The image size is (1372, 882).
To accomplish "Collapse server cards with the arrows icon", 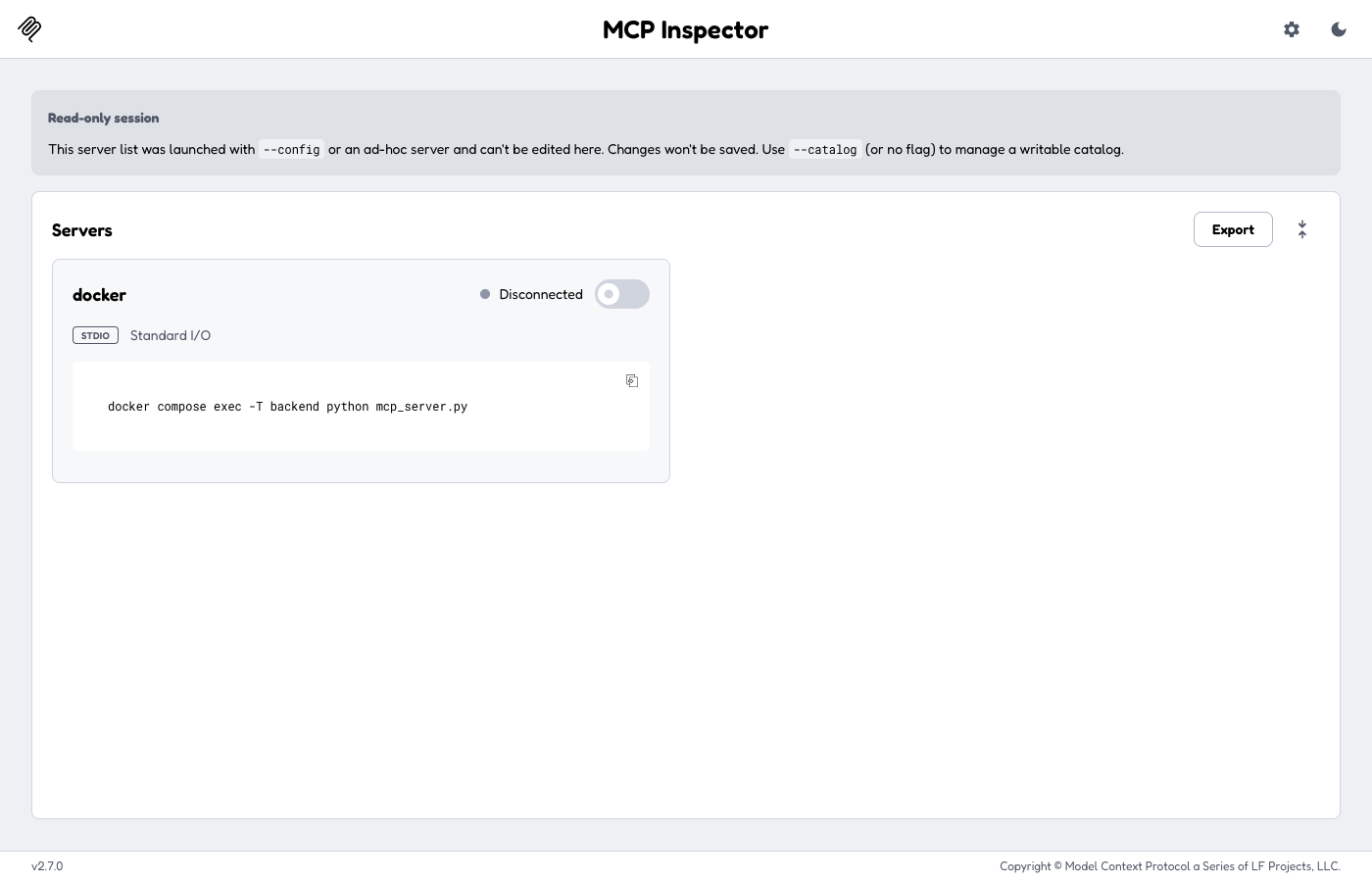I will pos(1302,229).
